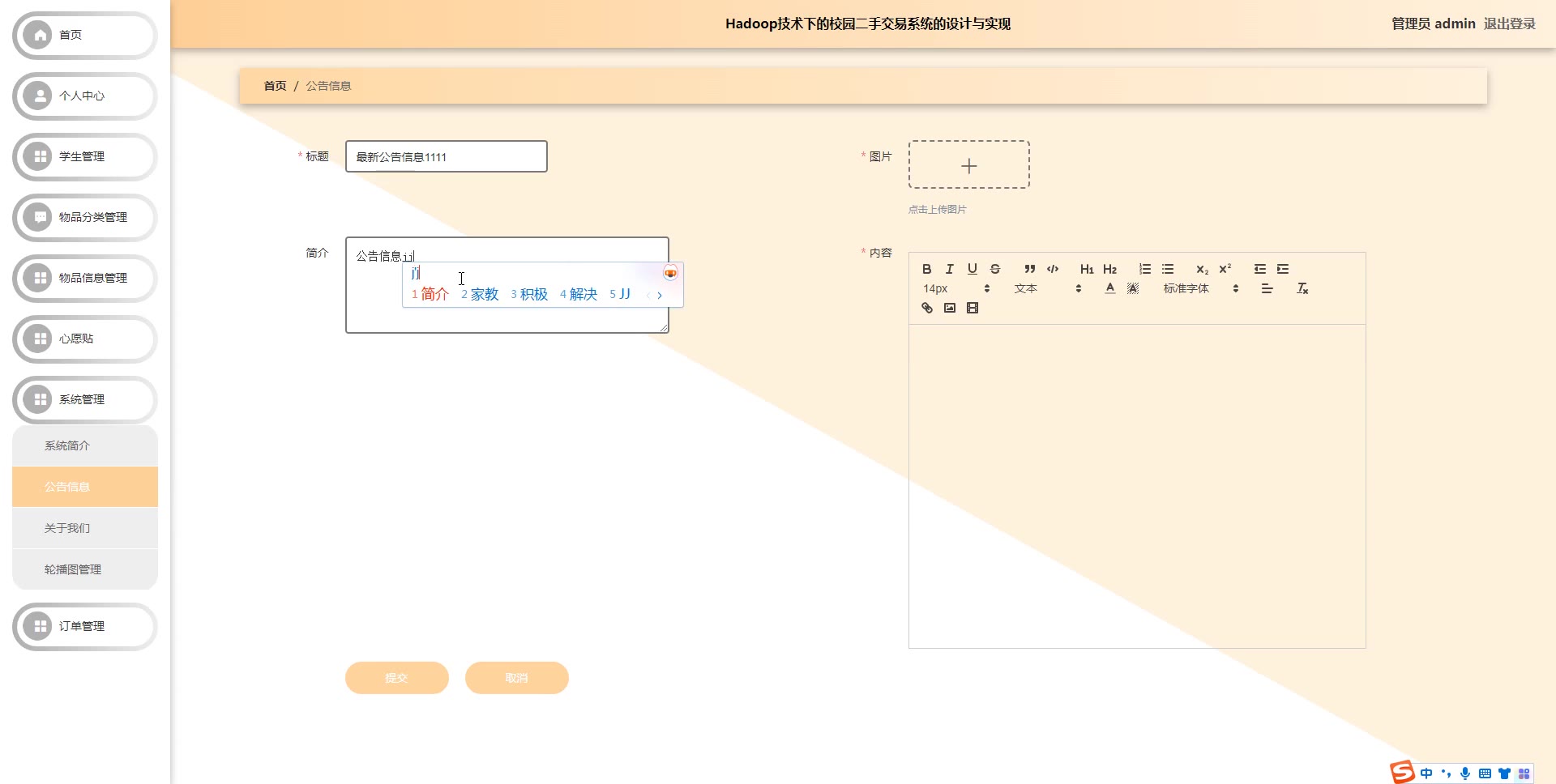Apply blockquote formatting
This screenshot has height=784, width=1556.
coord(1030,269)
